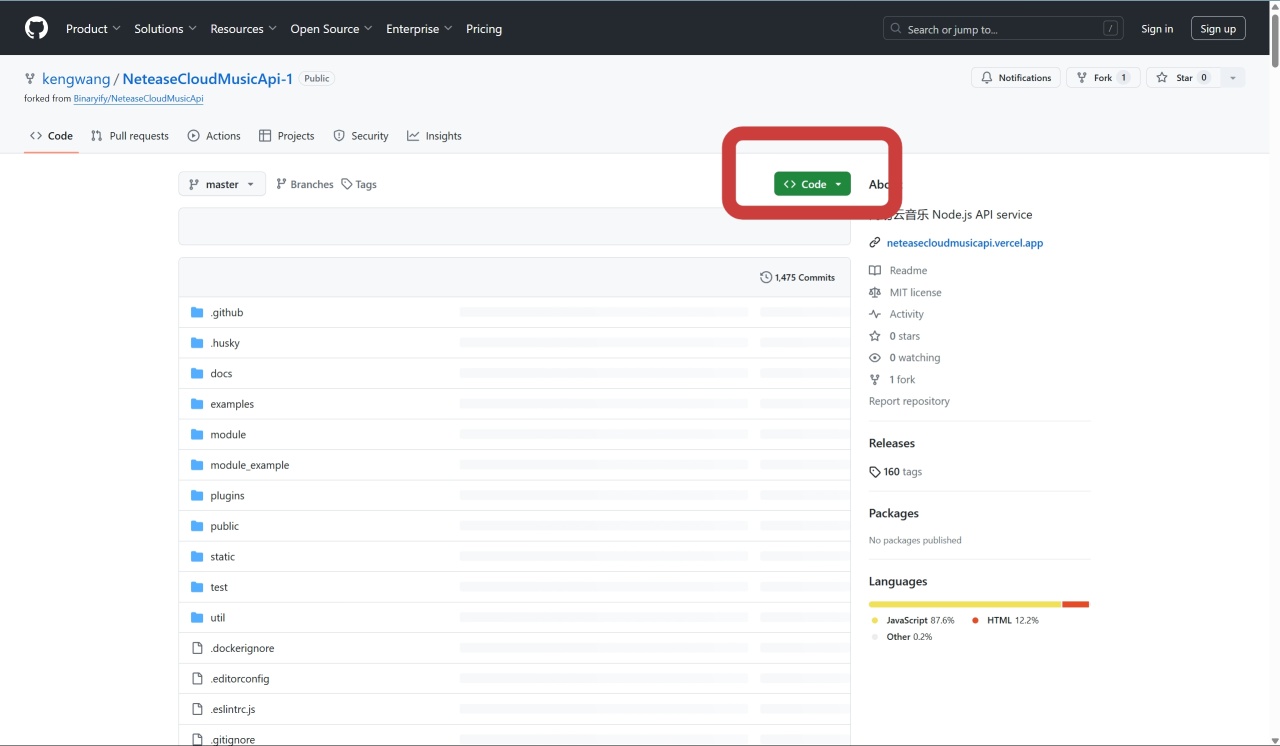The image size is (1280, 746).
Task: Expand the Enterprise menu
Action: point(419,29)
